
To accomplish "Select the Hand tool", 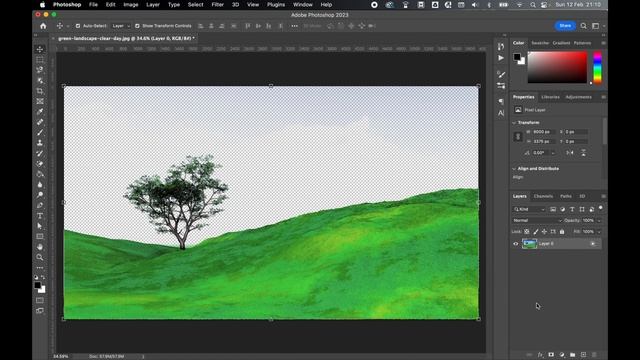I will point(40,247).
